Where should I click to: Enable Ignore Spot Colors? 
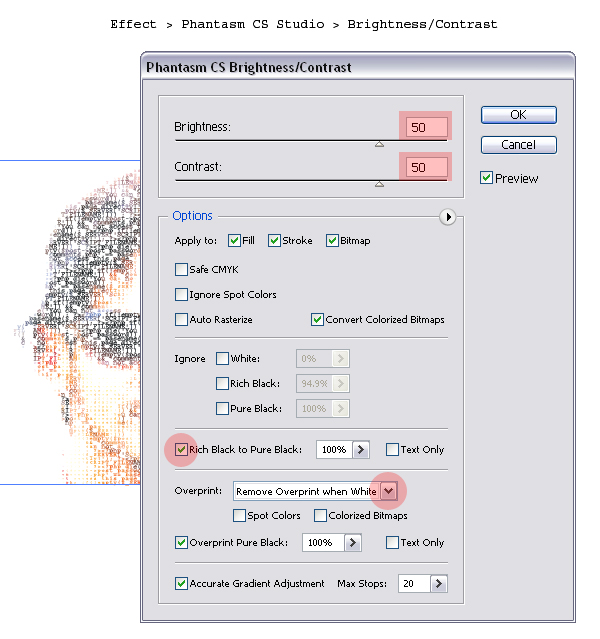tap(181, 294)
